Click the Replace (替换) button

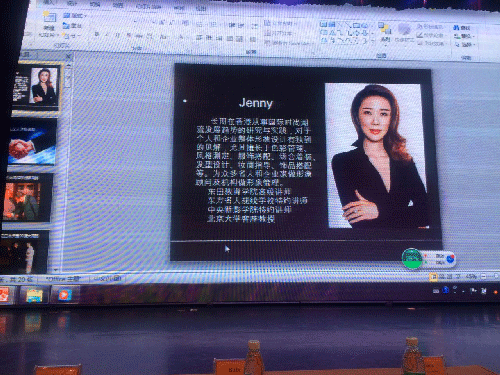[x=464, y=36]
